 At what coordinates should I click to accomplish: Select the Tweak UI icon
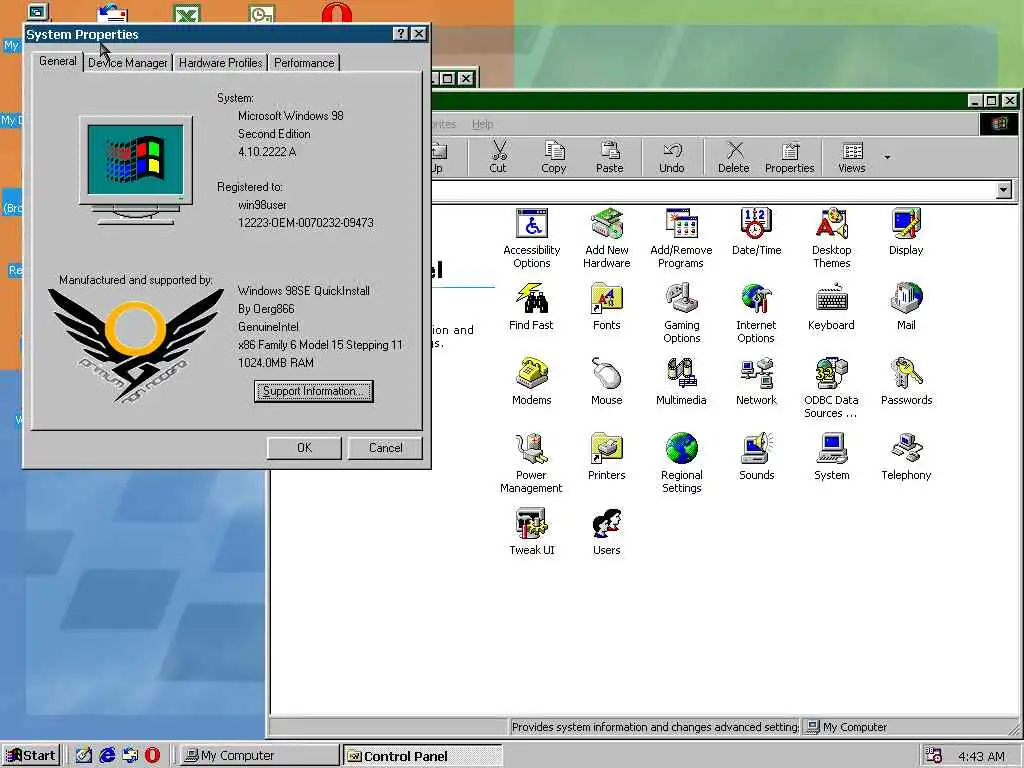(532, 532)
